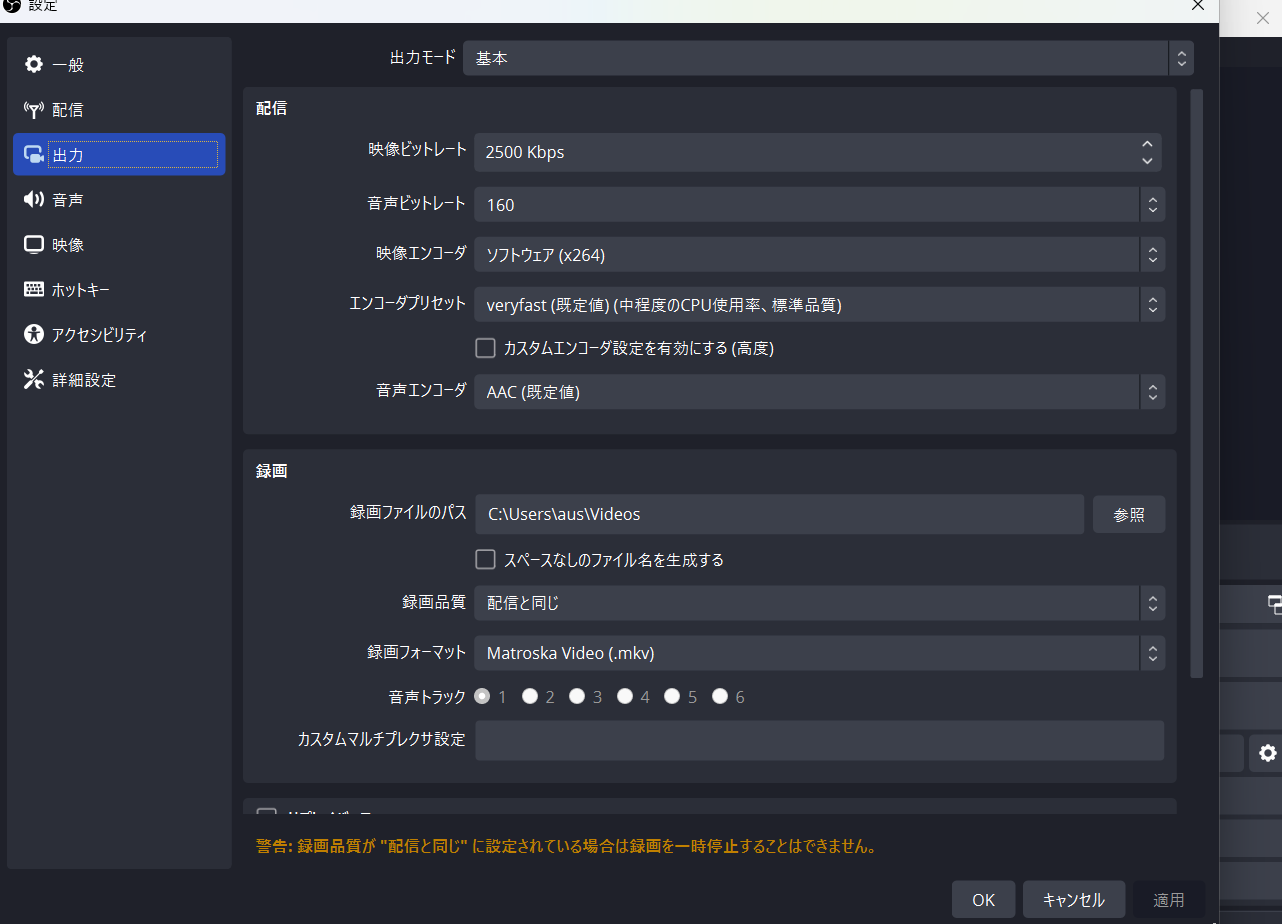Image resolution: width=1282 pixels, height=924 pixels.
Task: Open the 音声エンコーダ dropdown
Action: tap(819, 392)
